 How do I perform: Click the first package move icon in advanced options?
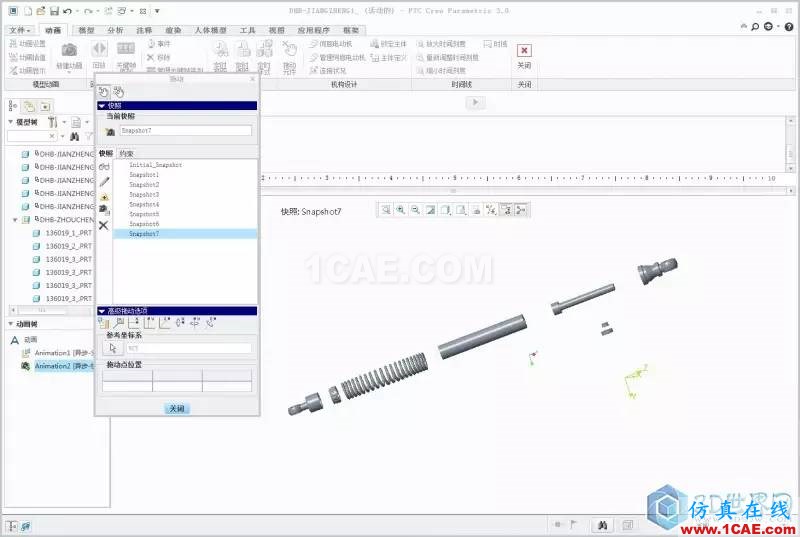(x=104, y=323)
